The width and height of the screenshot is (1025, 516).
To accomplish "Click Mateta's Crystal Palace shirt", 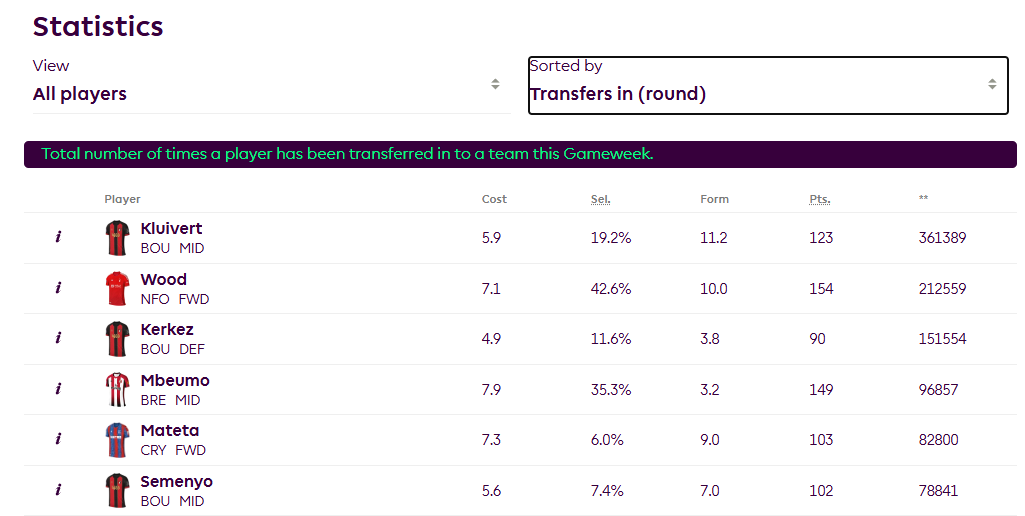I will [x=117, y=439].
